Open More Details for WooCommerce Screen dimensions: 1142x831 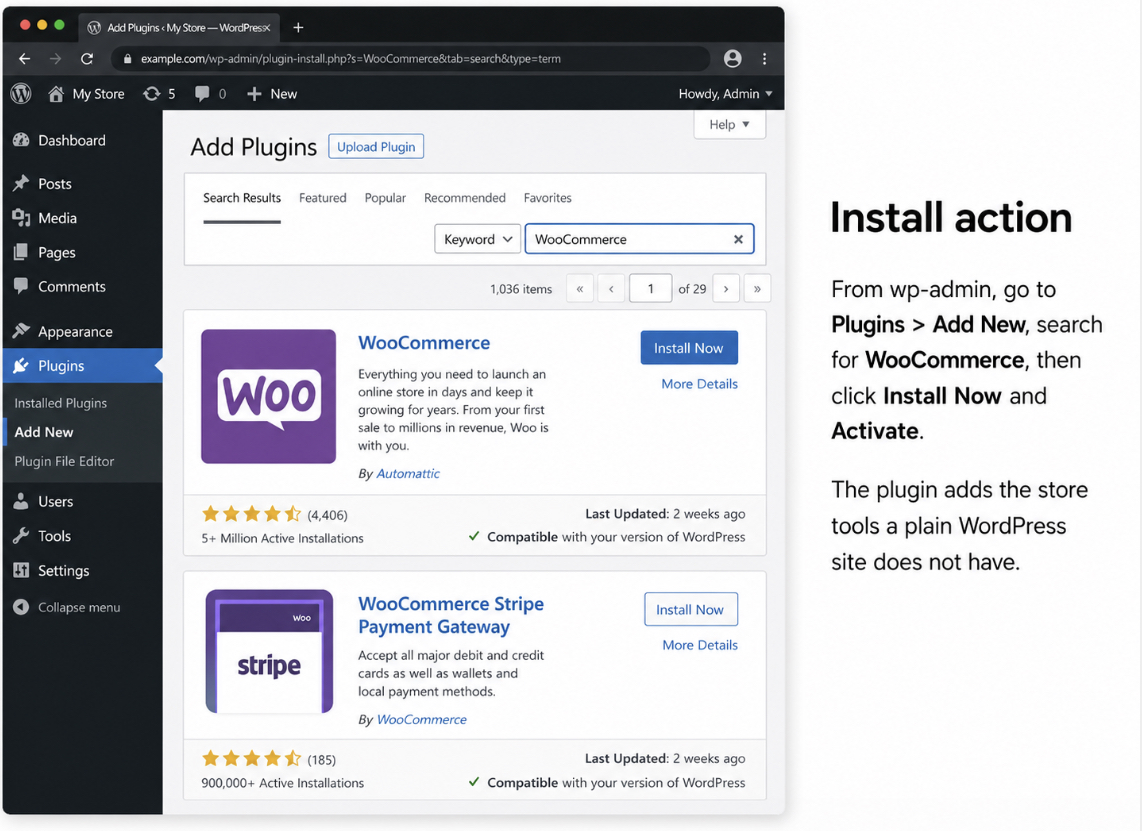[x=699, y=384]
